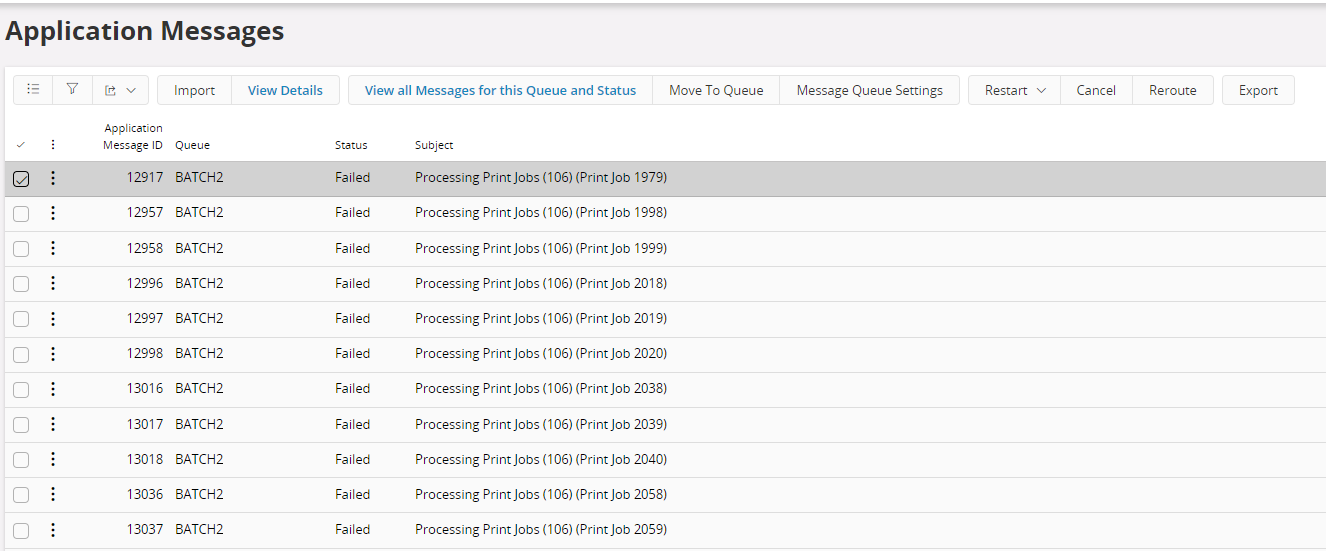
Task: Toggle the select-all checkmark in header
Action: (x=21, y=145)
